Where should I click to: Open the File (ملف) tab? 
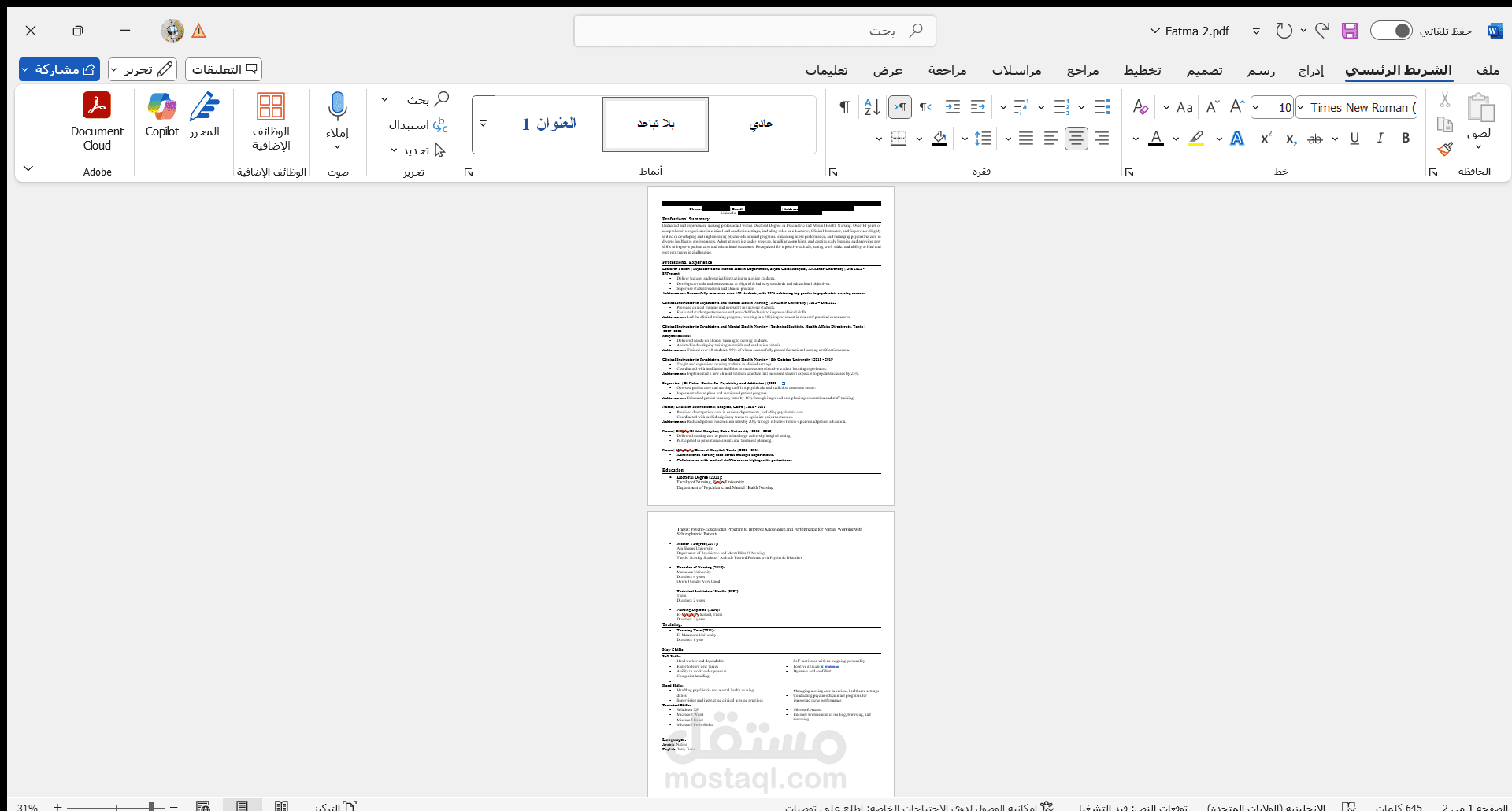(x=1488, y=70)
